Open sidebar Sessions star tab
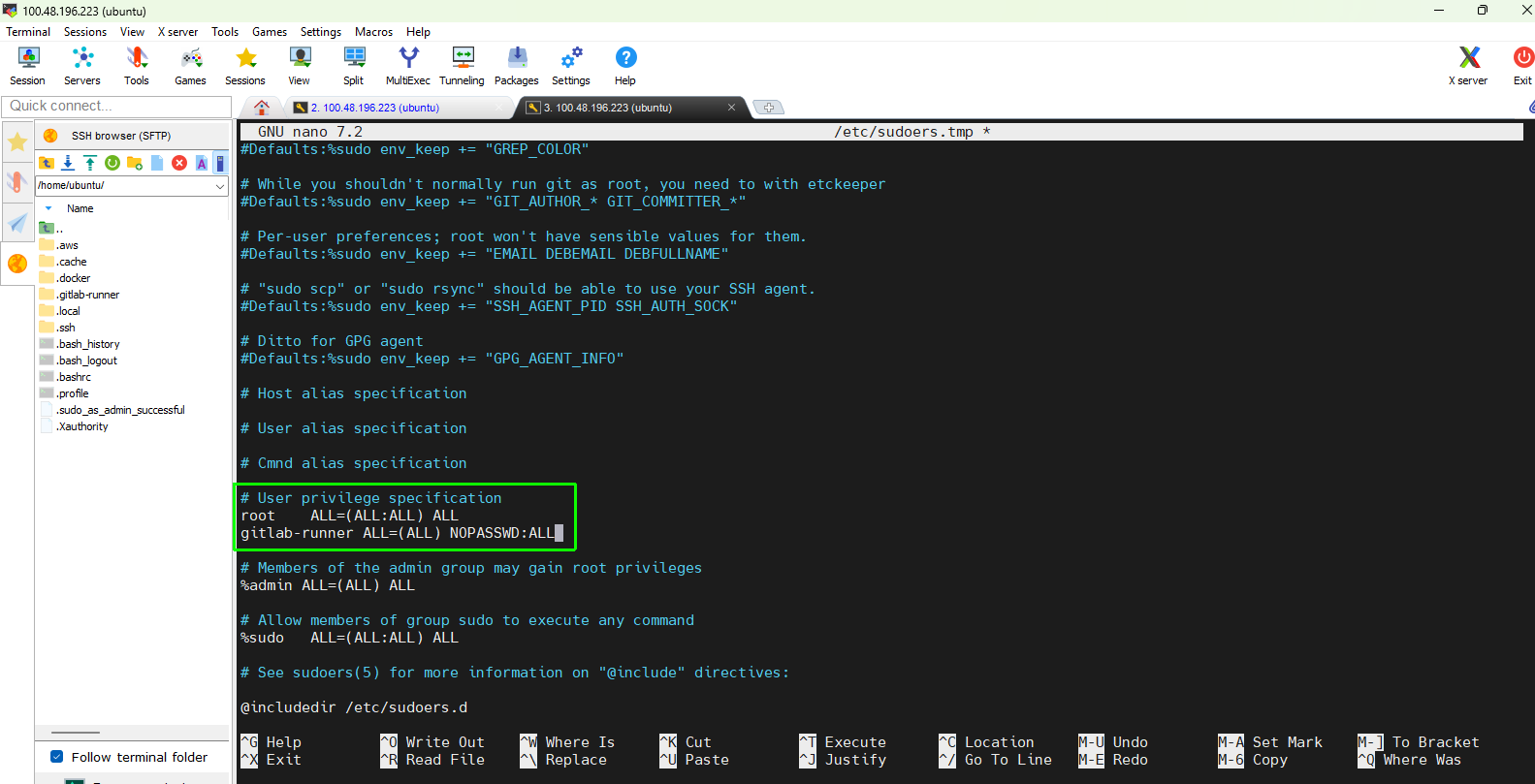 pos(17,143)
